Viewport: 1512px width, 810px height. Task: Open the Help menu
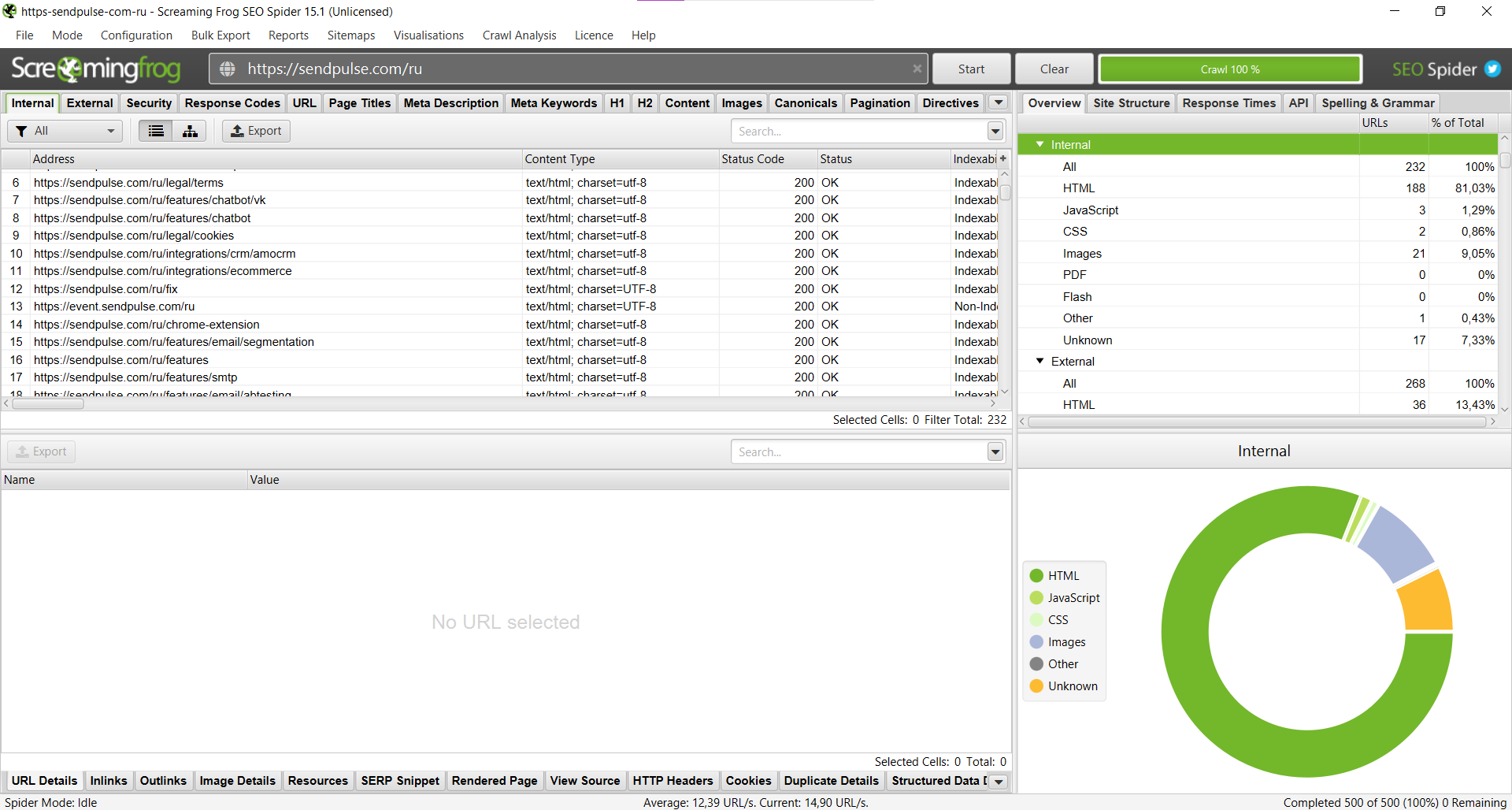[x=643, y=35]
